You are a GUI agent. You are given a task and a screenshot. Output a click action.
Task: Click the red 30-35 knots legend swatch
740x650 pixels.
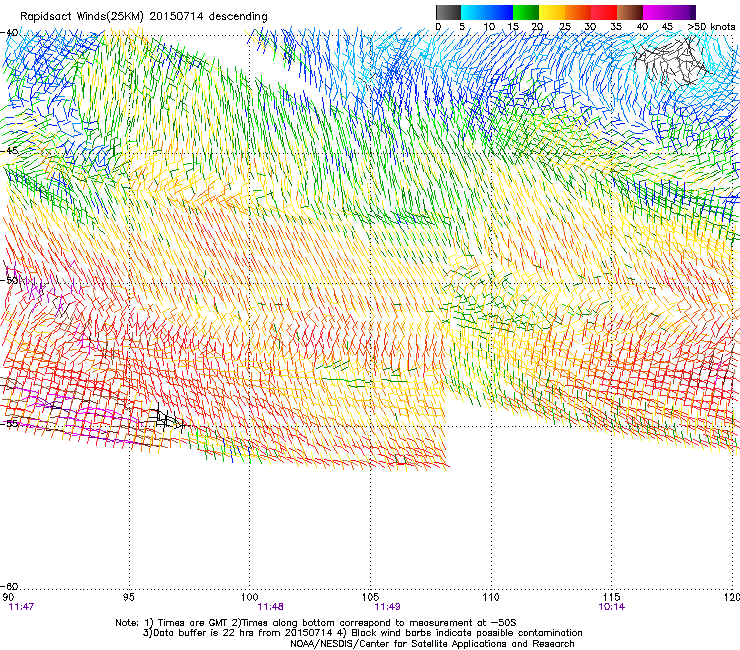(604, 12)
